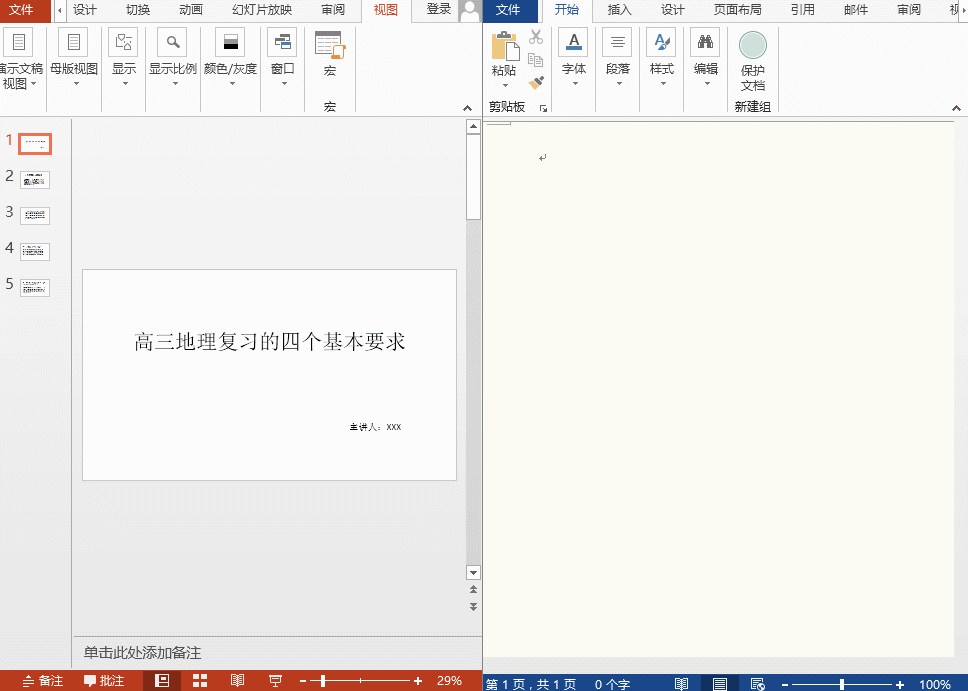The width and height of the screenshot is (968, 691).
Task: Select slide 4 thumbnail
Action: point(35,251)
